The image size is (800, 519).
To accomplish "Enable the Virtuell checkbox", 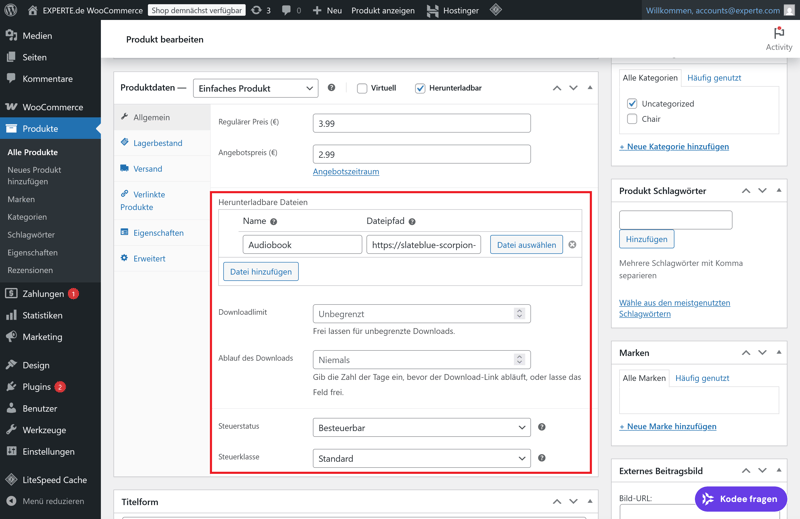I will (x=362, y=88).
